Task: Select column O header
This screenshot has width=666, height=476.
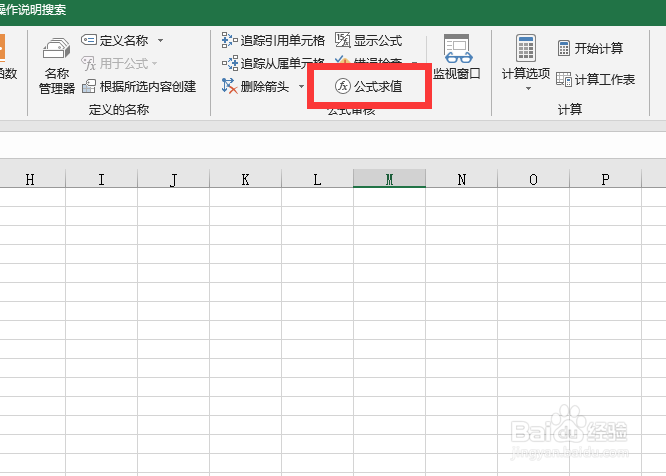Action: [x=533, y=179]
